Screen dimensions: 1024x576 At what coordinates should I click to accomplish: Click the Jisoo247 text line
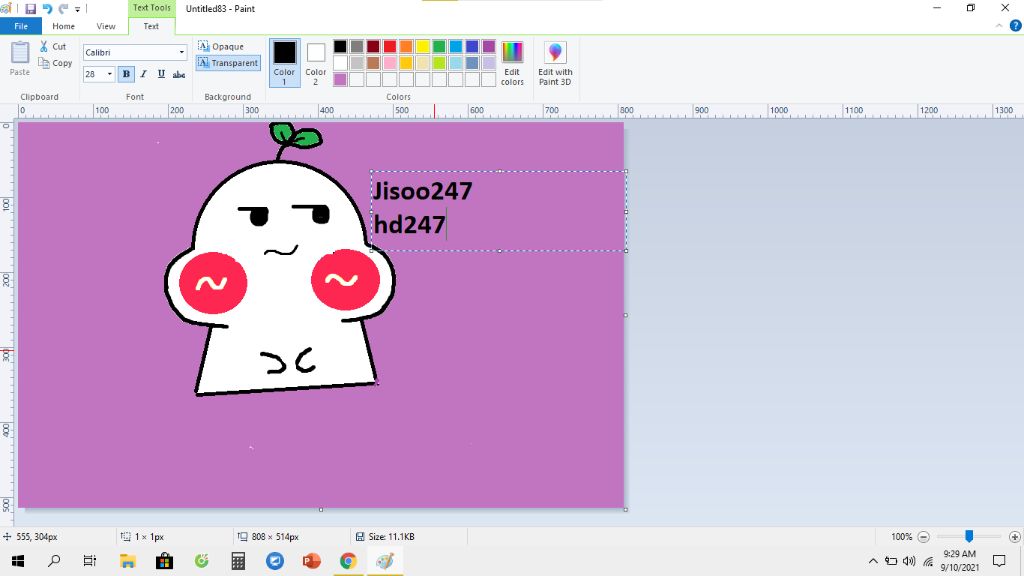point(423,191)
